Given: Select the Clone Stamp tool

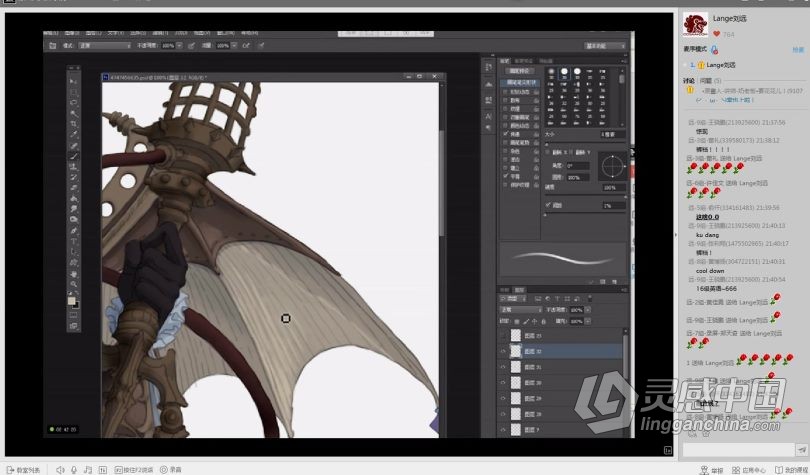Looking at the screenshot, I should (x=73, y=167).
